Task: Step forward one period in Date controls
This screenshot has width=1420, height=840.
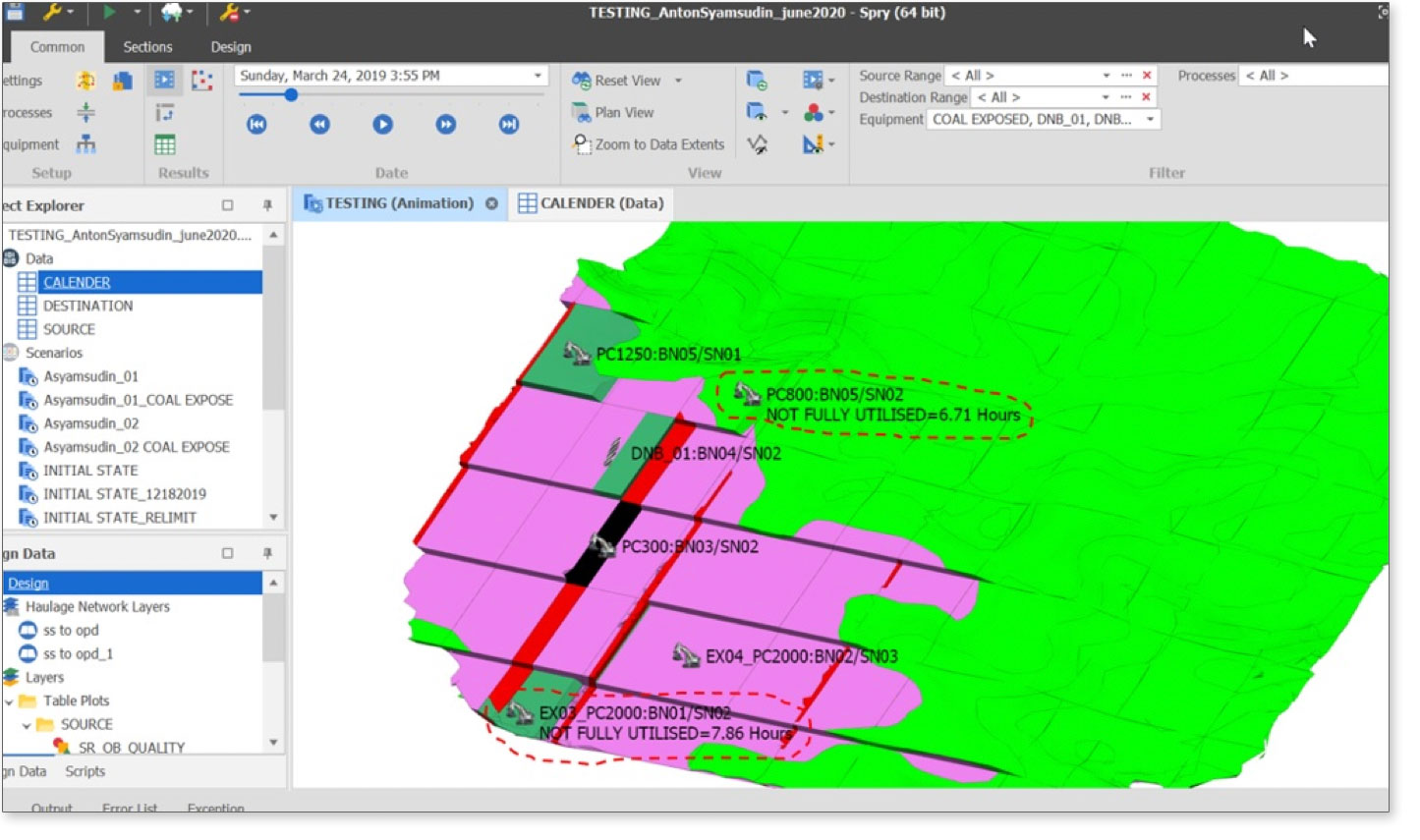Action: tap(445, 124)
